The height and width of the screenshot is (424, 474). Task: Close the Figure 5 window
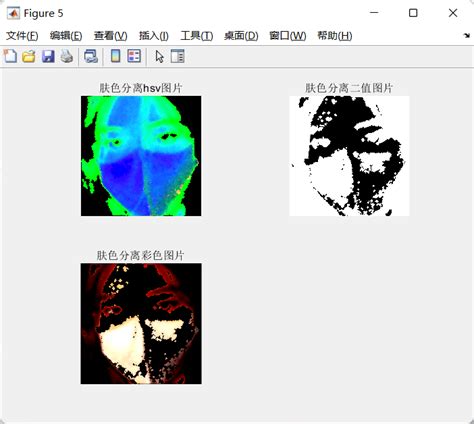coord(453,13)
